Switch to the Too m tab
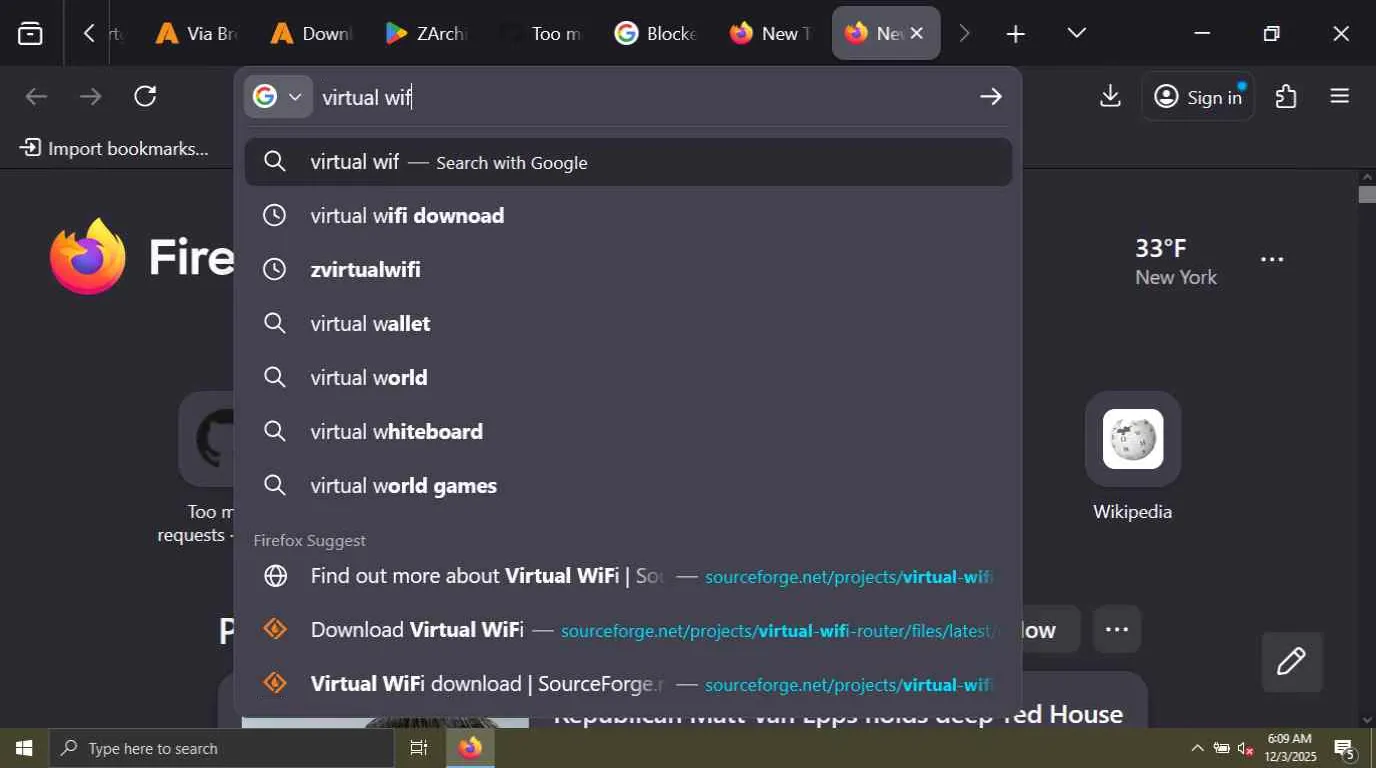 coord(541,34)
